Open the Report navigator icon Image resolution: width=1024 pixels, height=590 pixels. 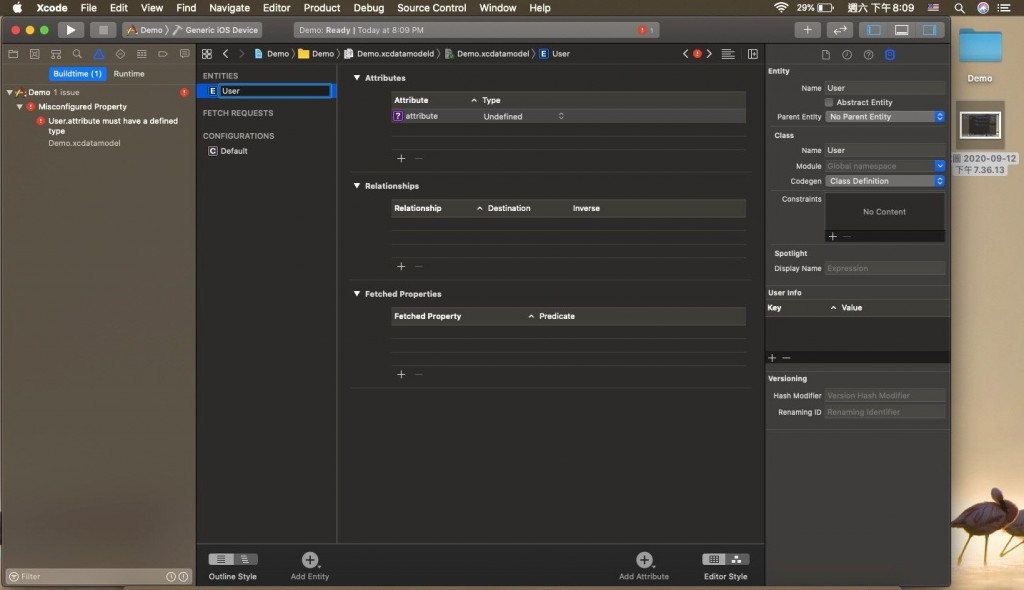click(185, 54)
